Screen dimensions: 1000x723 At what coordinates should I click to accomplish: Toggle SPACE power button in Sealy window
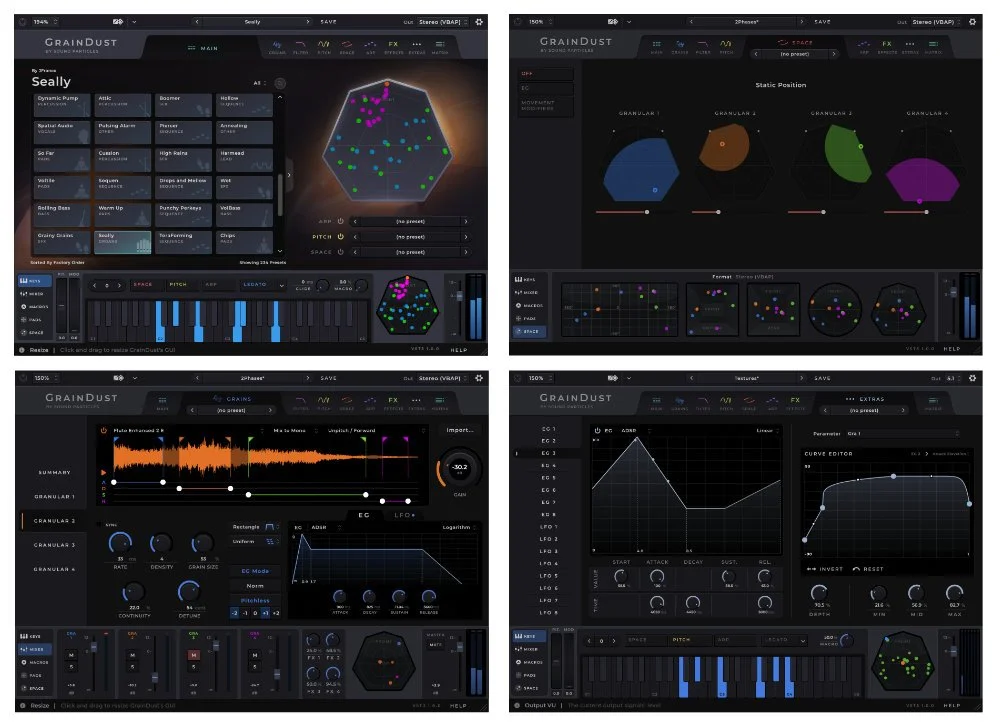(341, 252)
